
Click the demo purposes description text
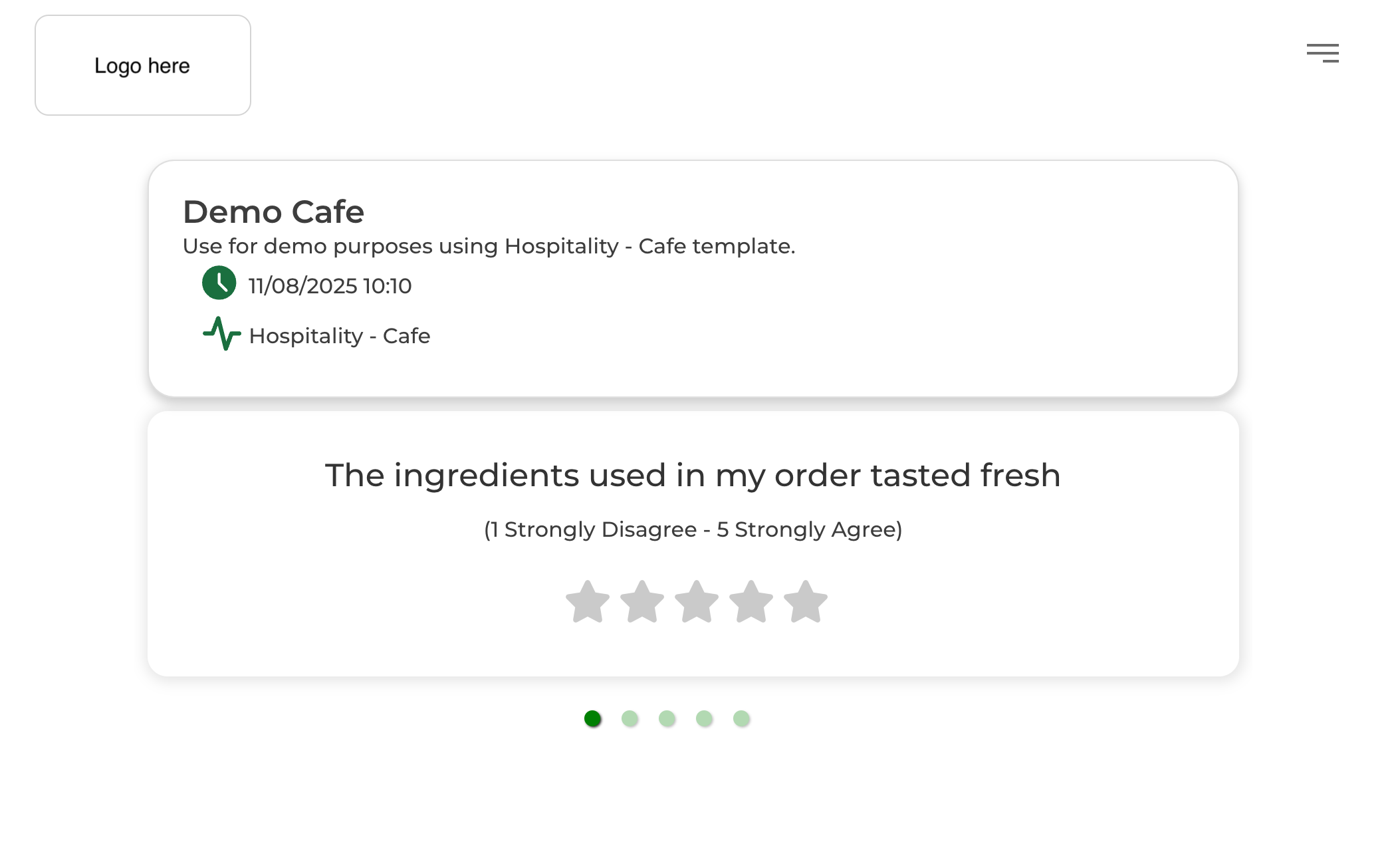point(489,246)
